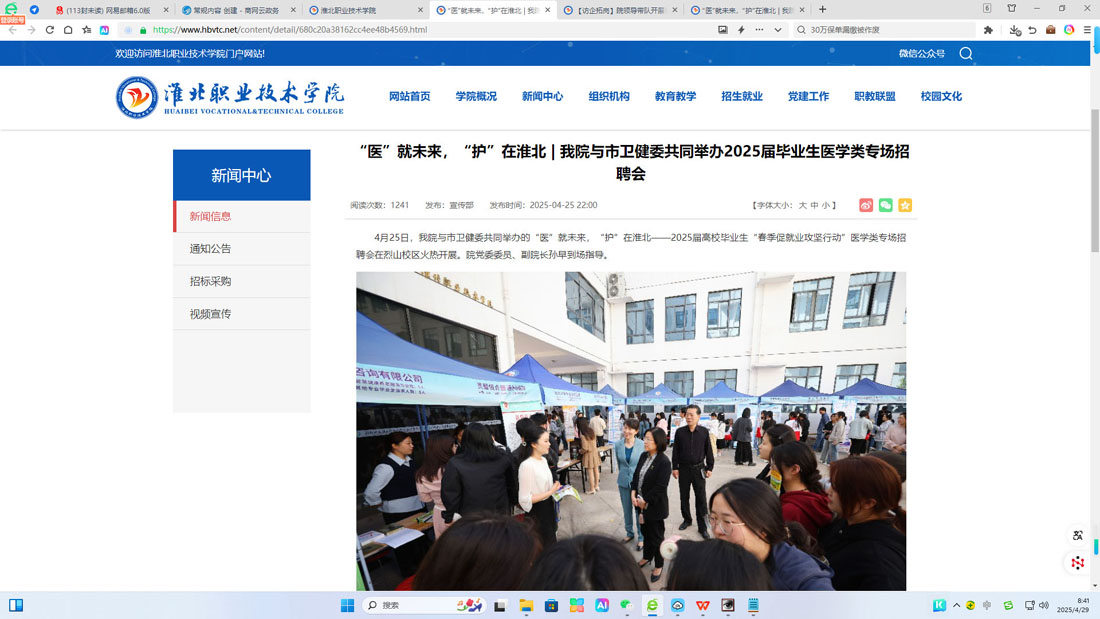Switch to the 网易邮箱6.0版 tab
Image resolution: width=1100 pixels, height=619 pixels.
112,10
